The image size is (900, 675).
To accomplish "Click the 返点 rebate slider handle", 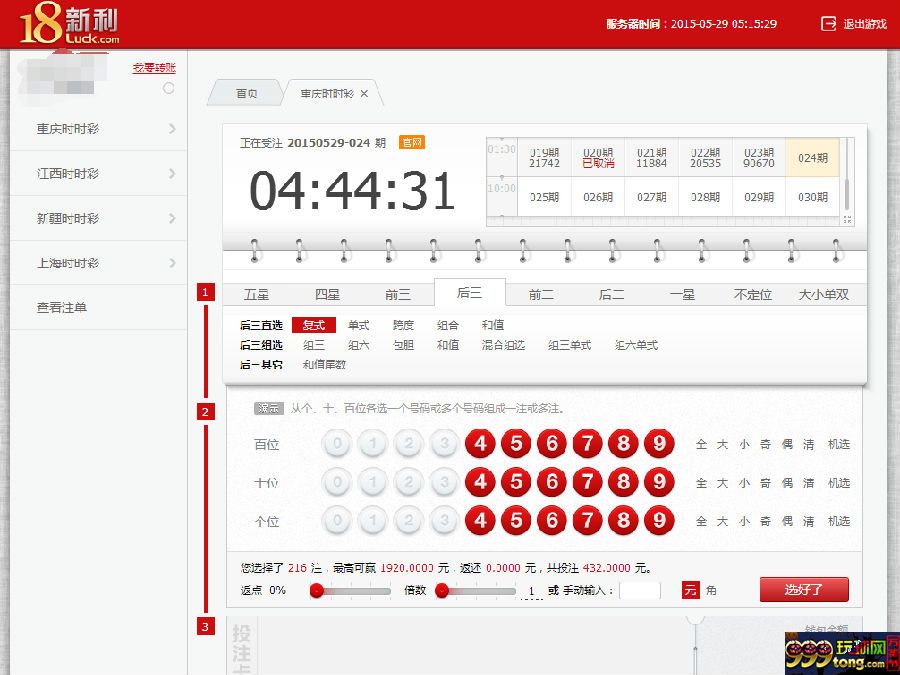I will pyautogui.click(x=316, y=590).
